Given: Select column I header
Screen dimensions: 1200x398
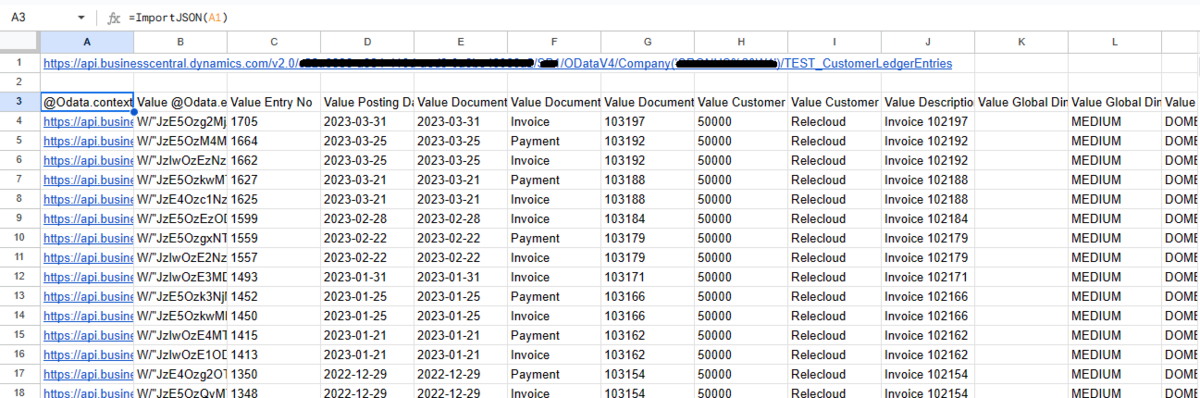Looking at the screenshot, I should (x=834, y=42).
